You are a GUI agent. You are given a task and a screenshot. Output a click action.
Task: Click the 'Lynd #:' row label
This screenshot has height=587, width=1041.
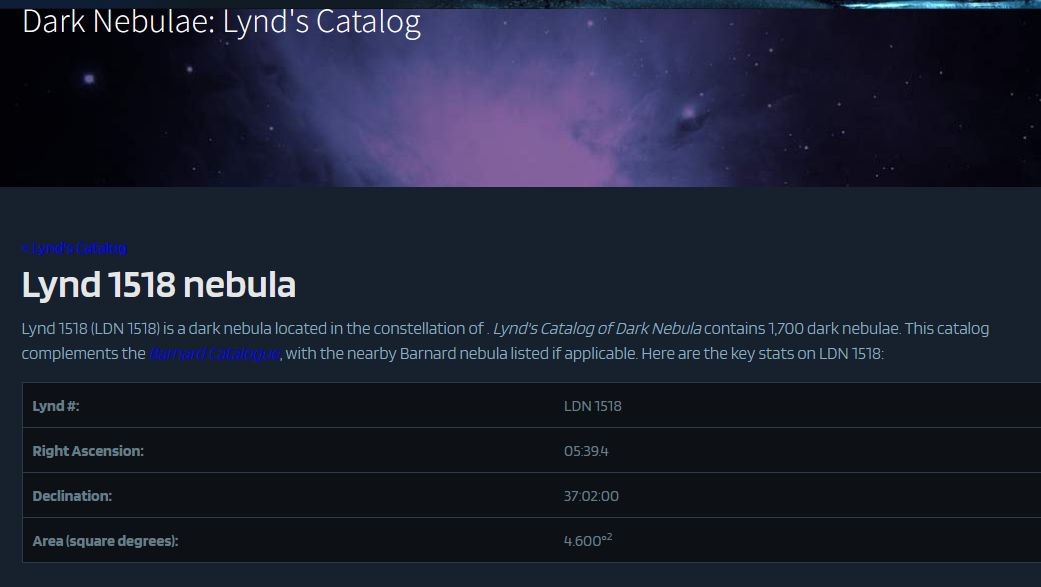55,406
